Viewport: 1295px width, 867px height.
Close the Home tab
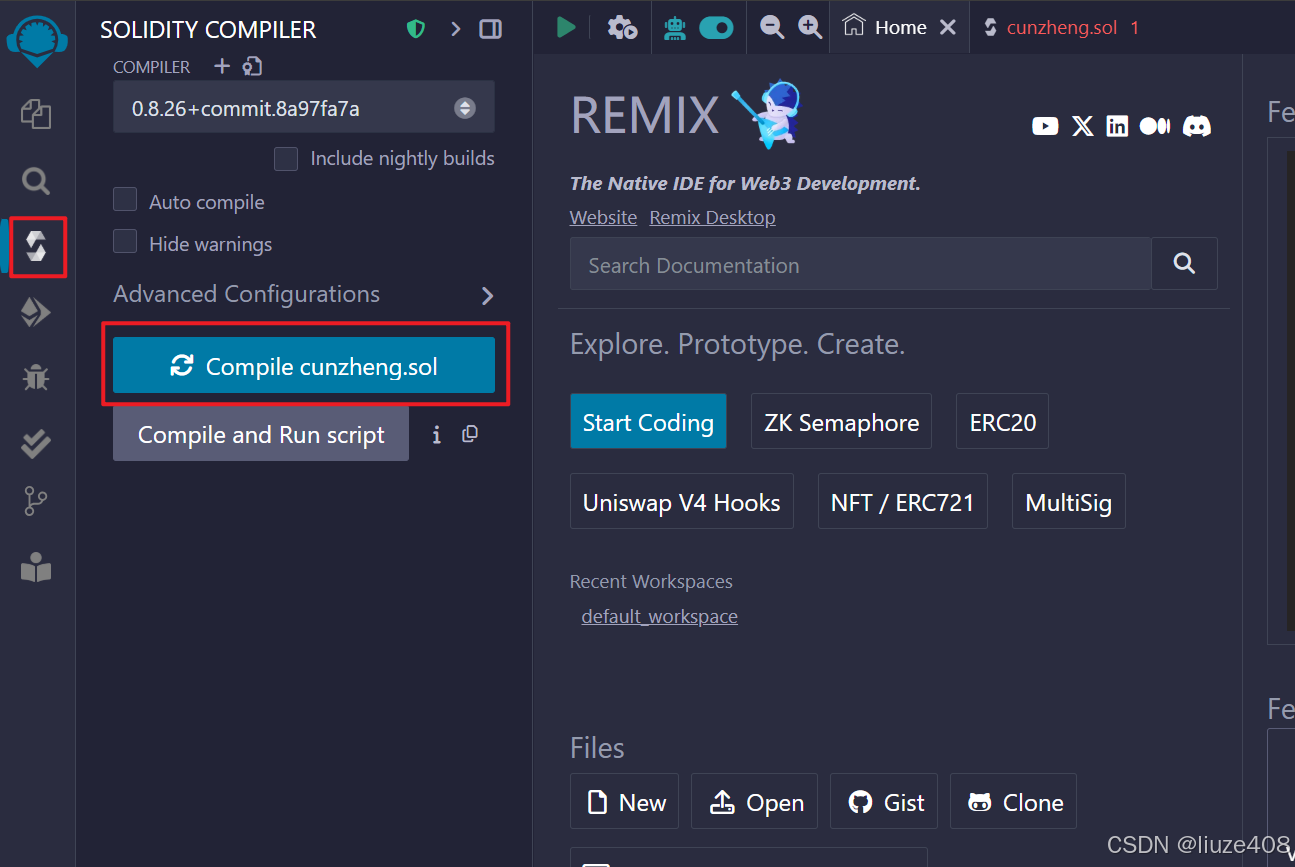pyautogui.click(x=948, y=28)
